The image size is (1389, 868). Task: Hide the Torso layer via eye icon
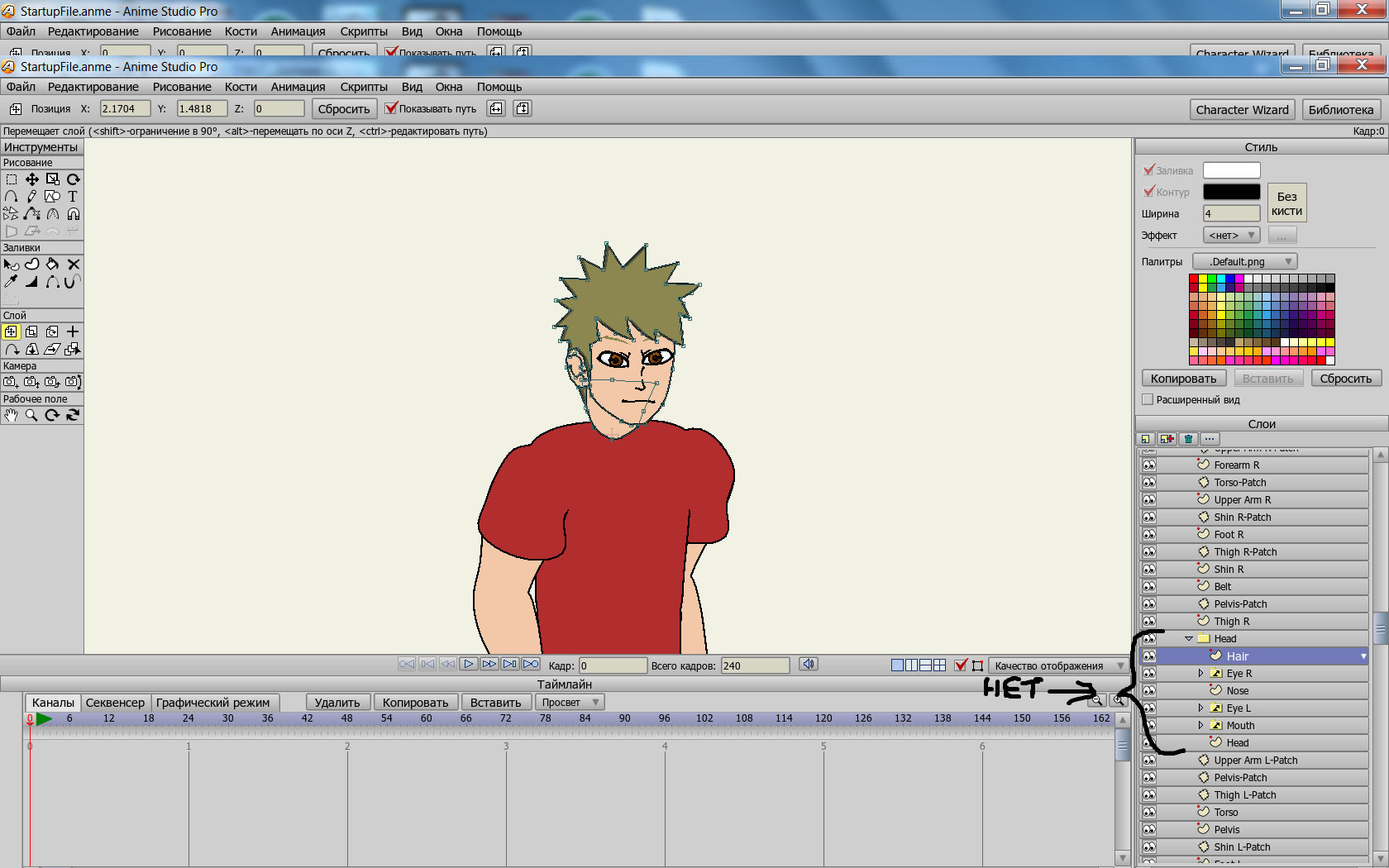click(x=1148, y=813)
